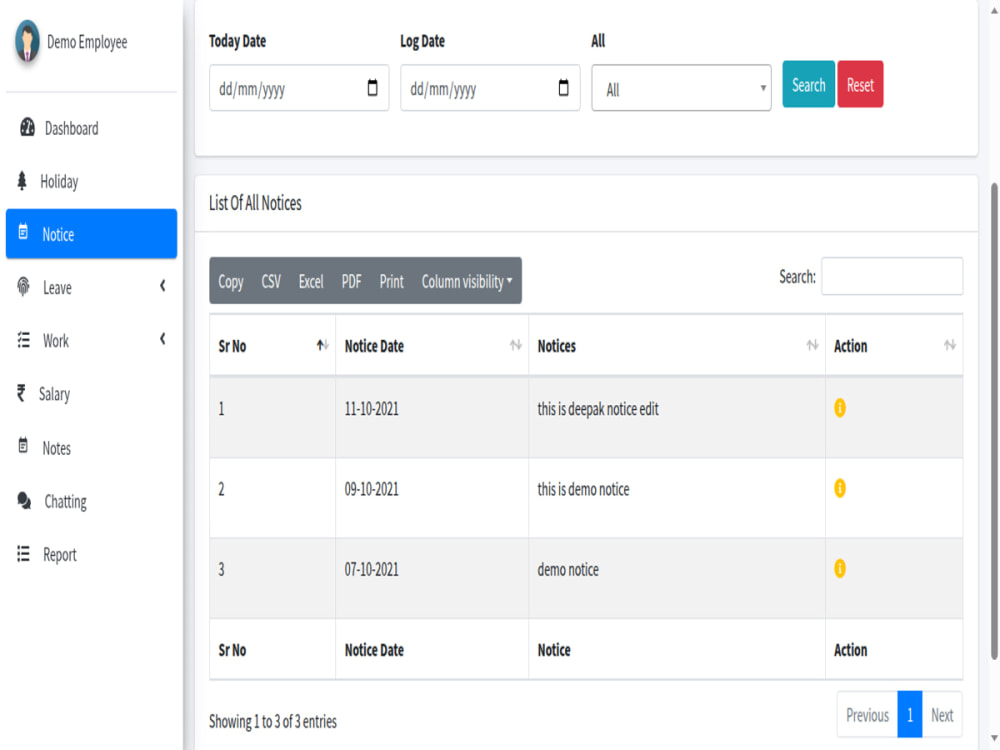The image size is (1000, 750).
Task: Click the vertical page scrollbar
Action: coord(994,421)
